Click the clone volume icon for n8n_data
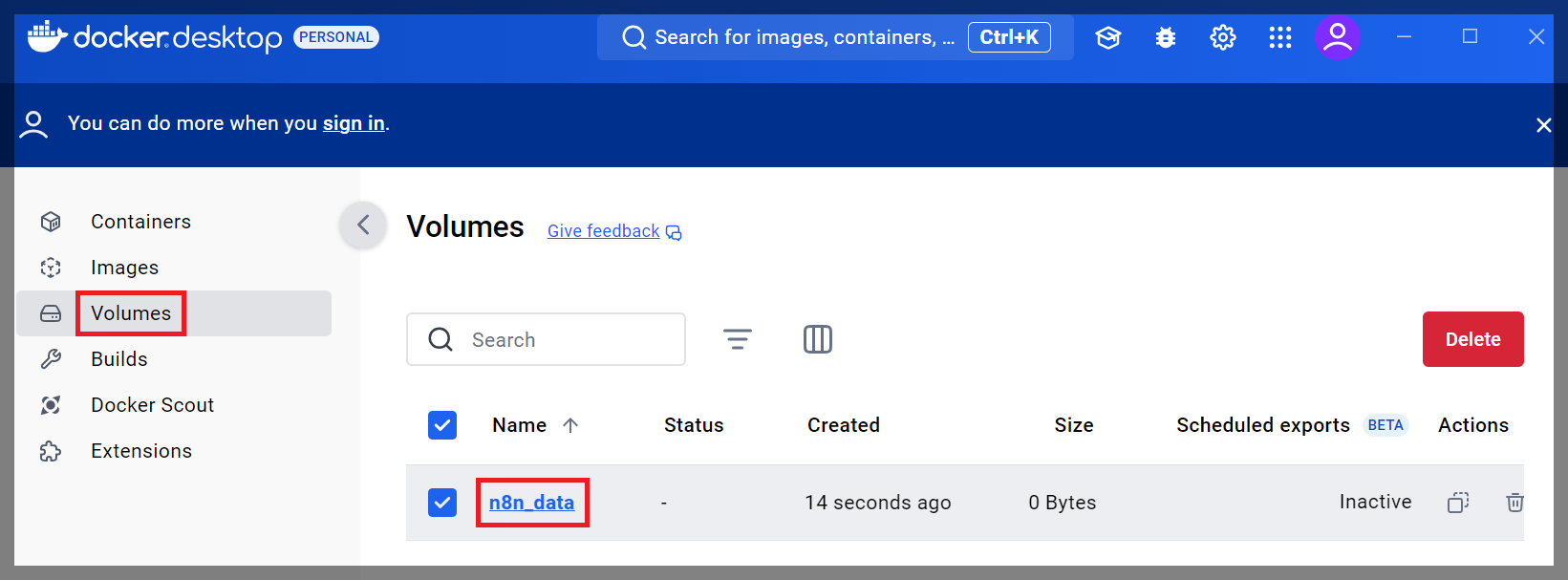The image size is (1568, 580). [1458, 503]
